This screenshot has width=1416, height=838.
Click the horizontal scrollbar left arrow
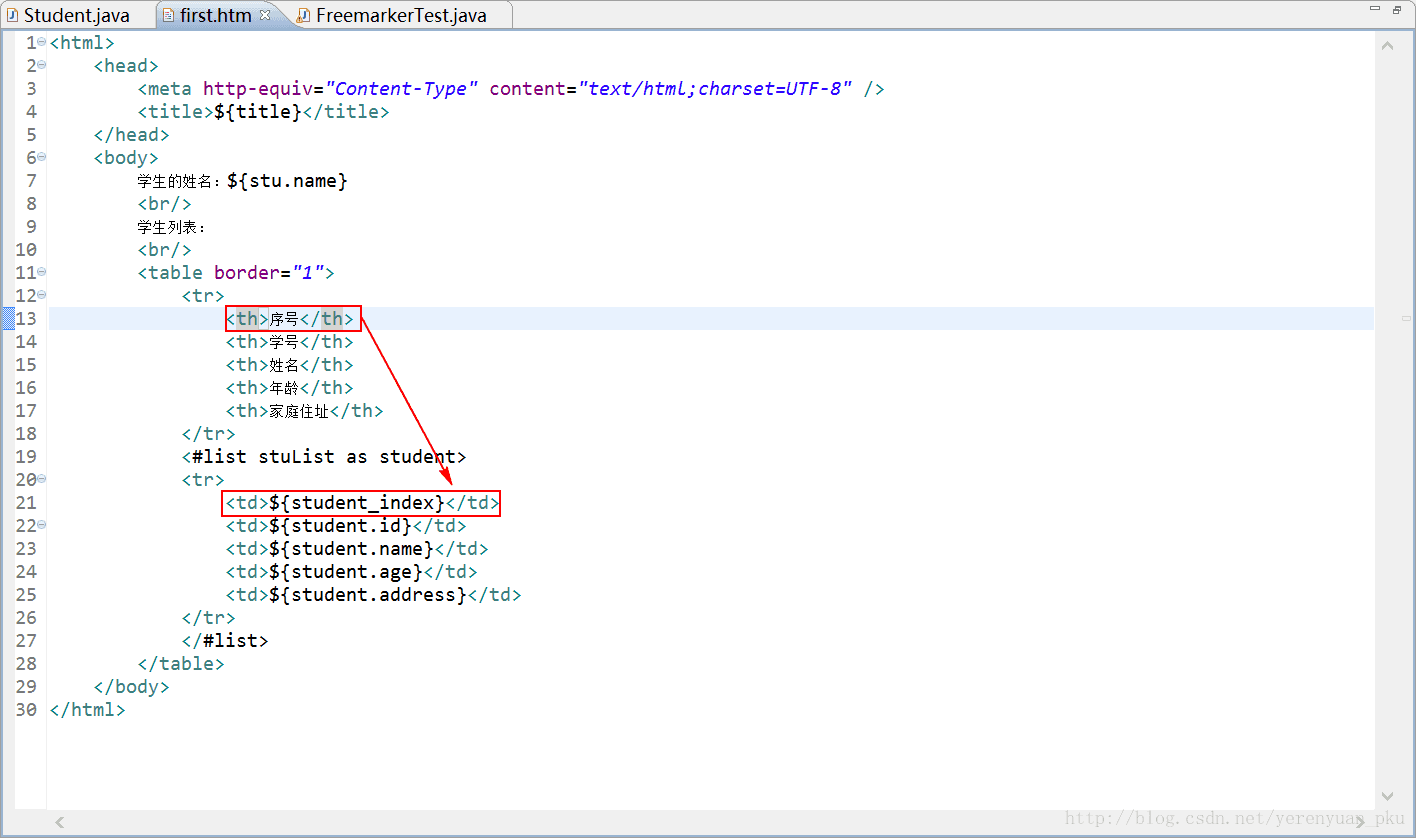tap(59, 822)
